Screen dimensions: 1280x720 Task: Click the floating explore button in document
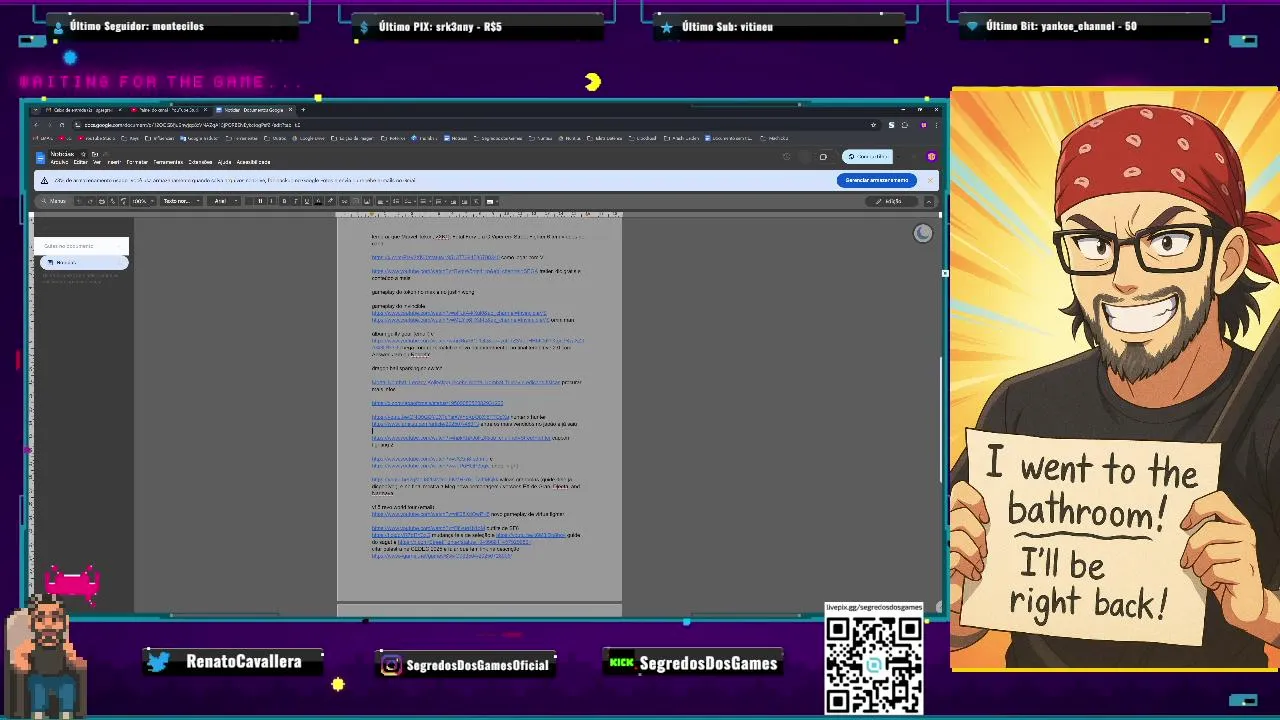pos(923,233)
